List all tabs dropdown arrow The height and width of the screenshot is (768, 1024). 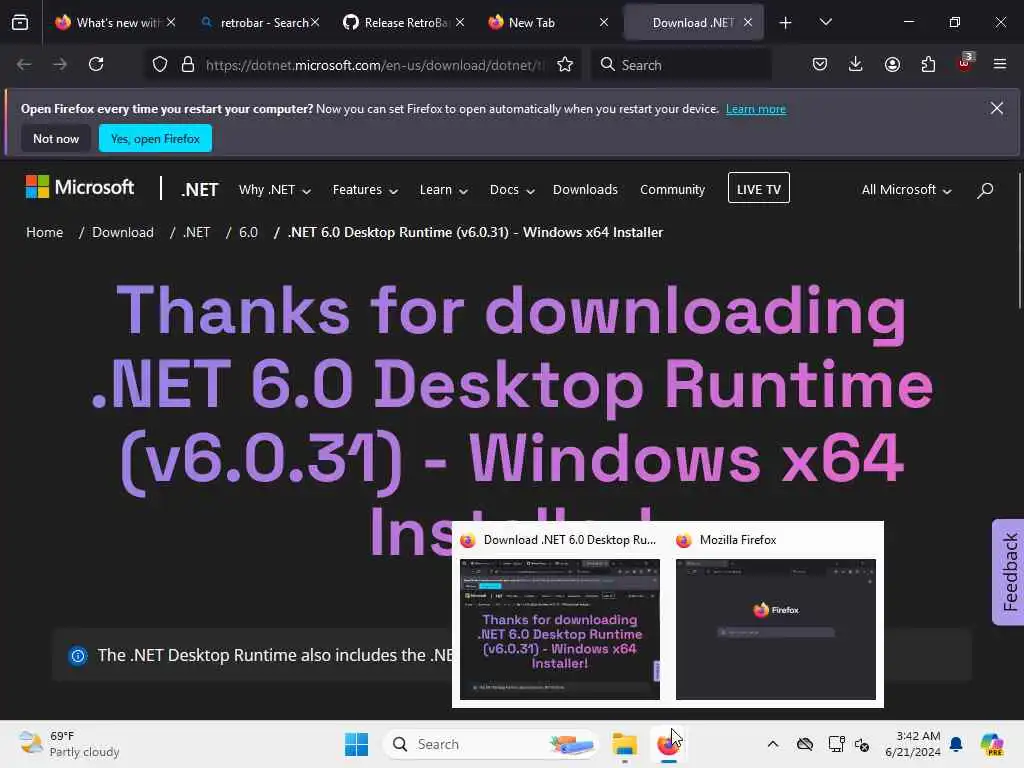pos(825,22)
